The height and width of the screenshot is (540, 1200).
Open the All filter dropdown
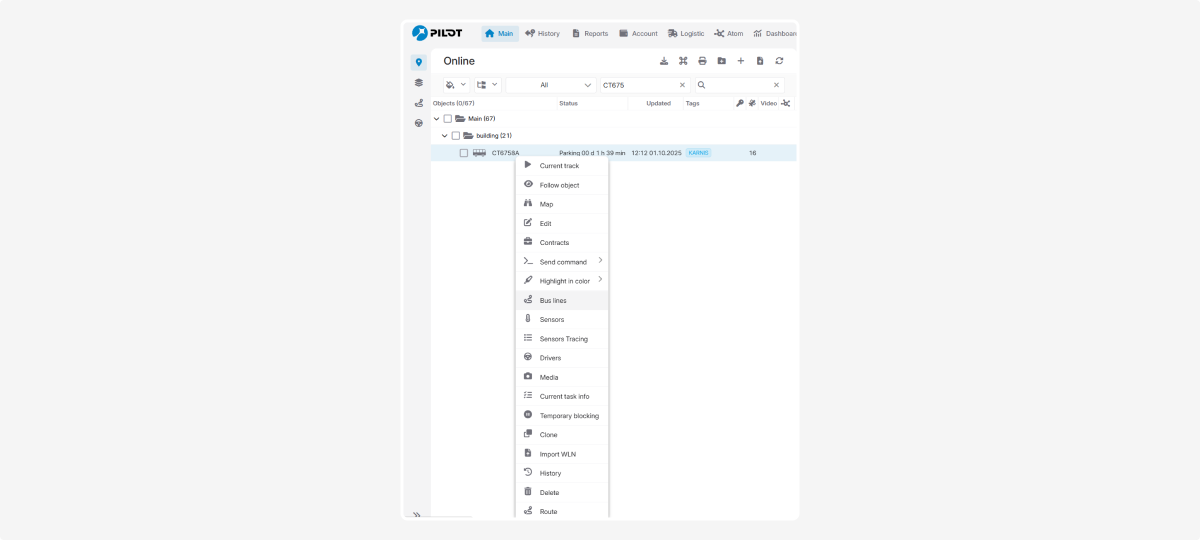point(551,85)
